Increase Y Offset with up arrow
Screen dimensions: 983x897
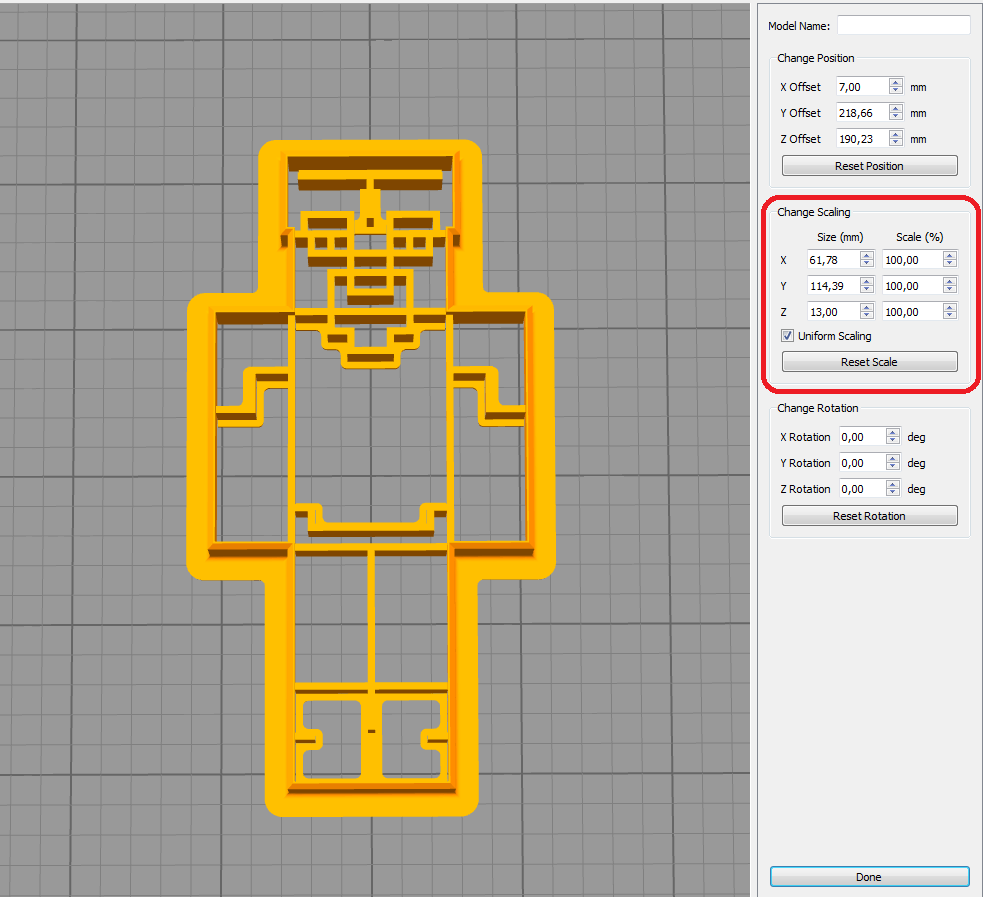[x=896, y=108]
